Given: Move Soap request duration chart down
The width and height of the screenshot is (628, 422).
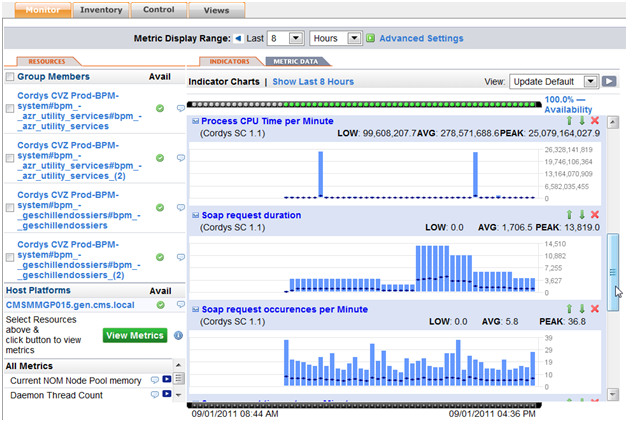Looking at the screenshot, I should (x=582, y=215).
